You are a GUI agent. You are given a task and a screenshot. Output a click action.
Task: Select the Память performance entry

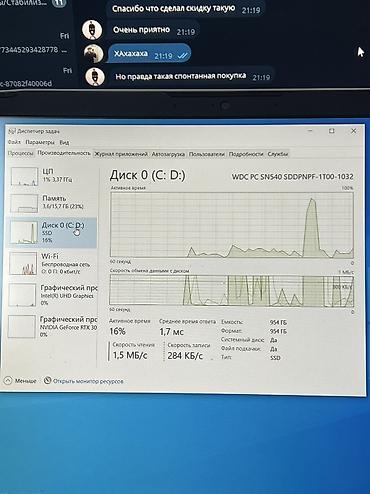pyautogui.click(x=52, y=203)
